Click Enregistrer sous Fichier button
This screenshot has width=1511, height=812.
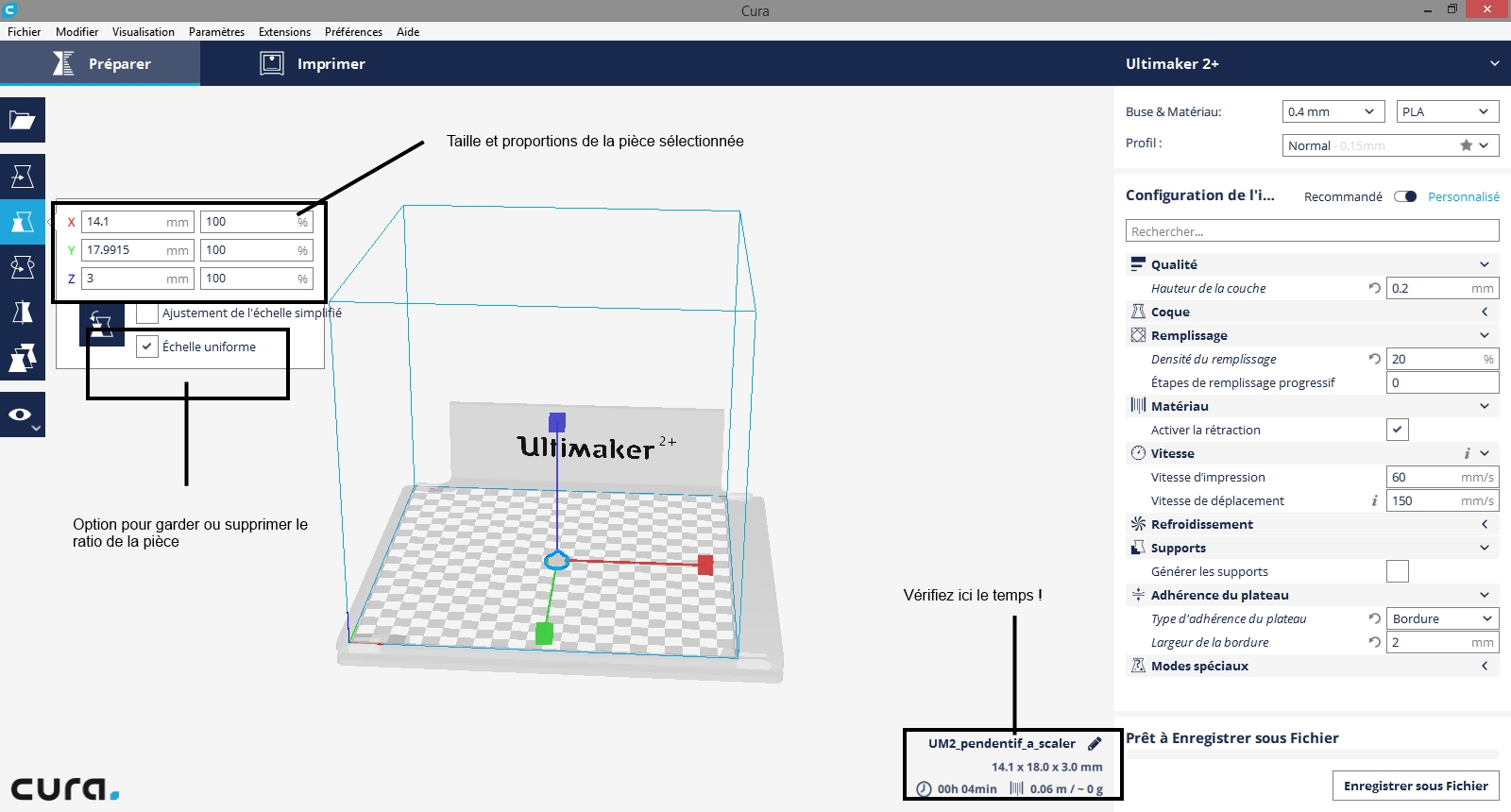click(x=1415, y=786)
